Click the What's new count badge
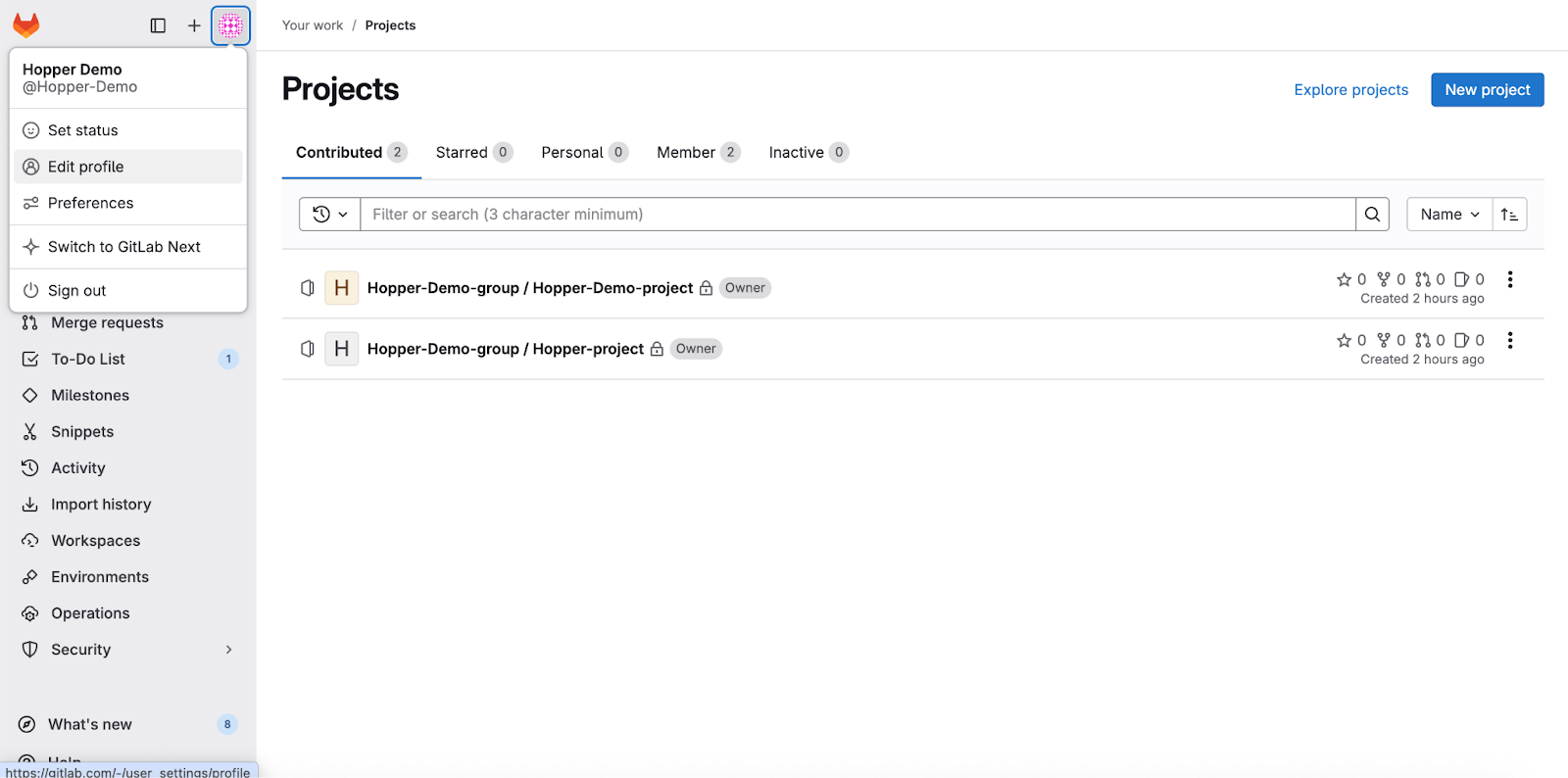 [227, 724]
